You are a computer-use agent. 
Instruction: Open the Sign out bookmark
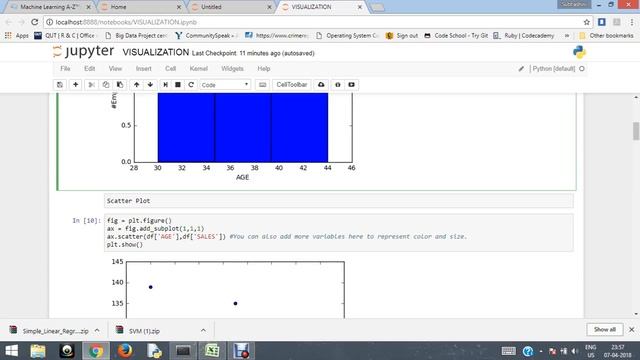[402, 36]
